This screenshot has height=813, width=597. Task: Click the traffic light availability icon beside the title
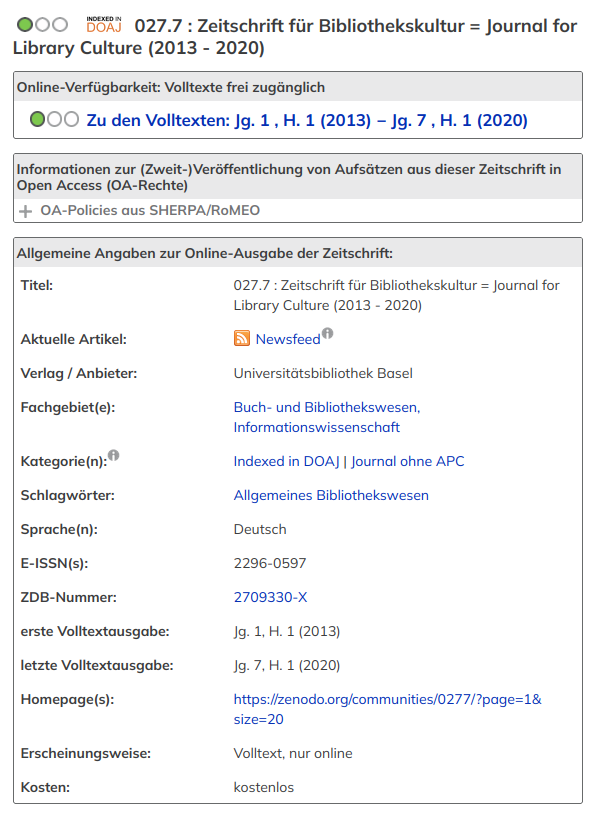click(x=43, y=24)
